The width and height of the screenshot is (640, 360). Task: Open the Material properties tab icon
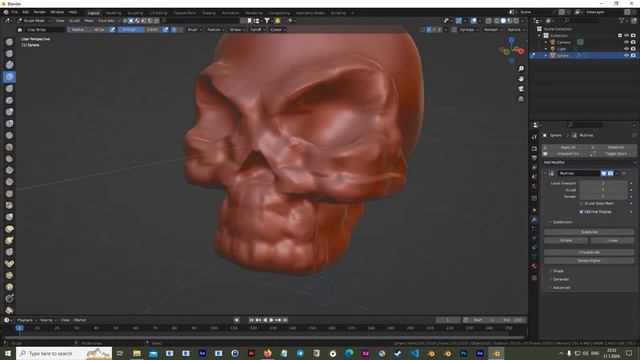pos(534,266)
